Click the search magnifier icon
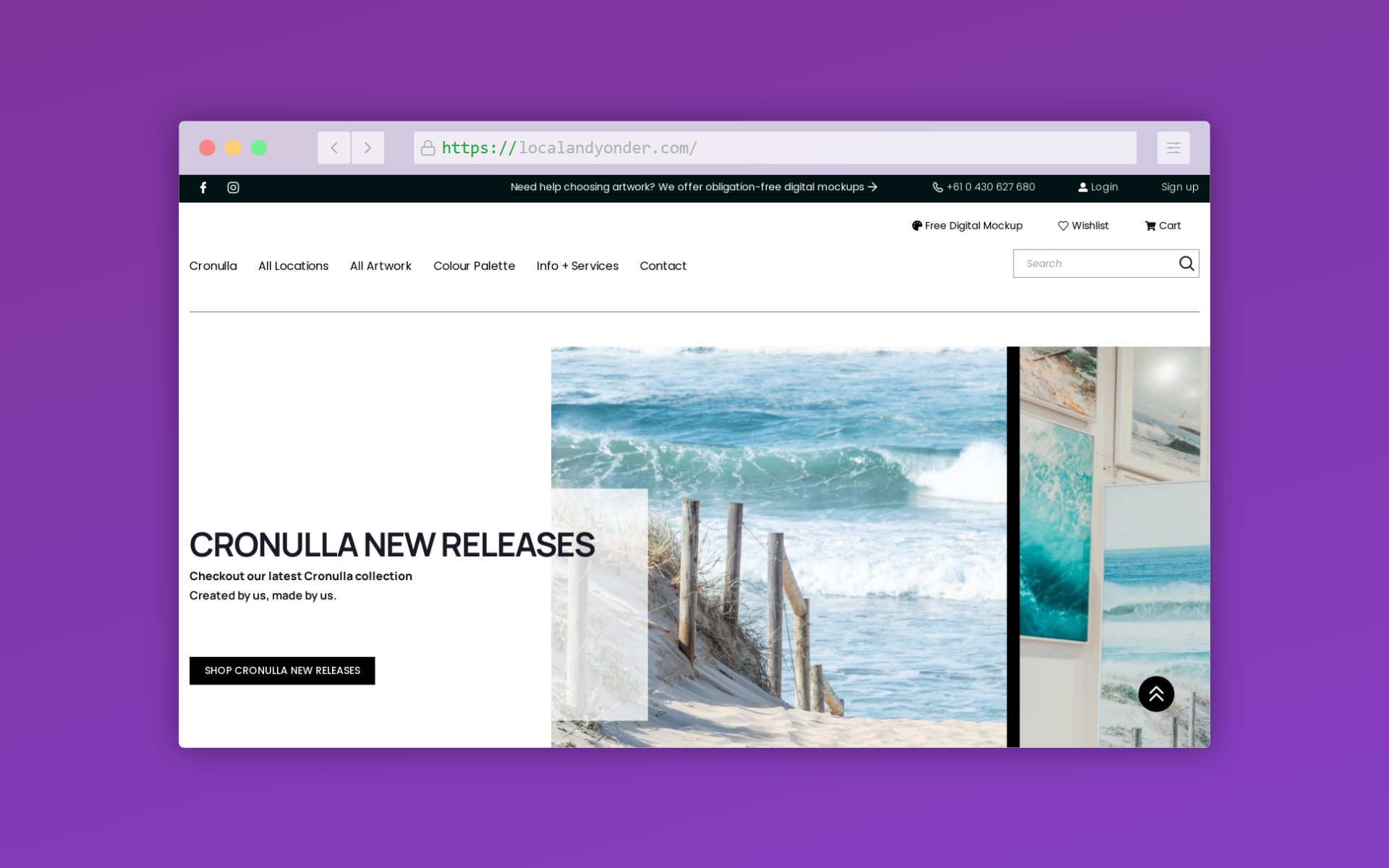The image size is (1389, 868). pyautogui.click(x=1186, y=263)
